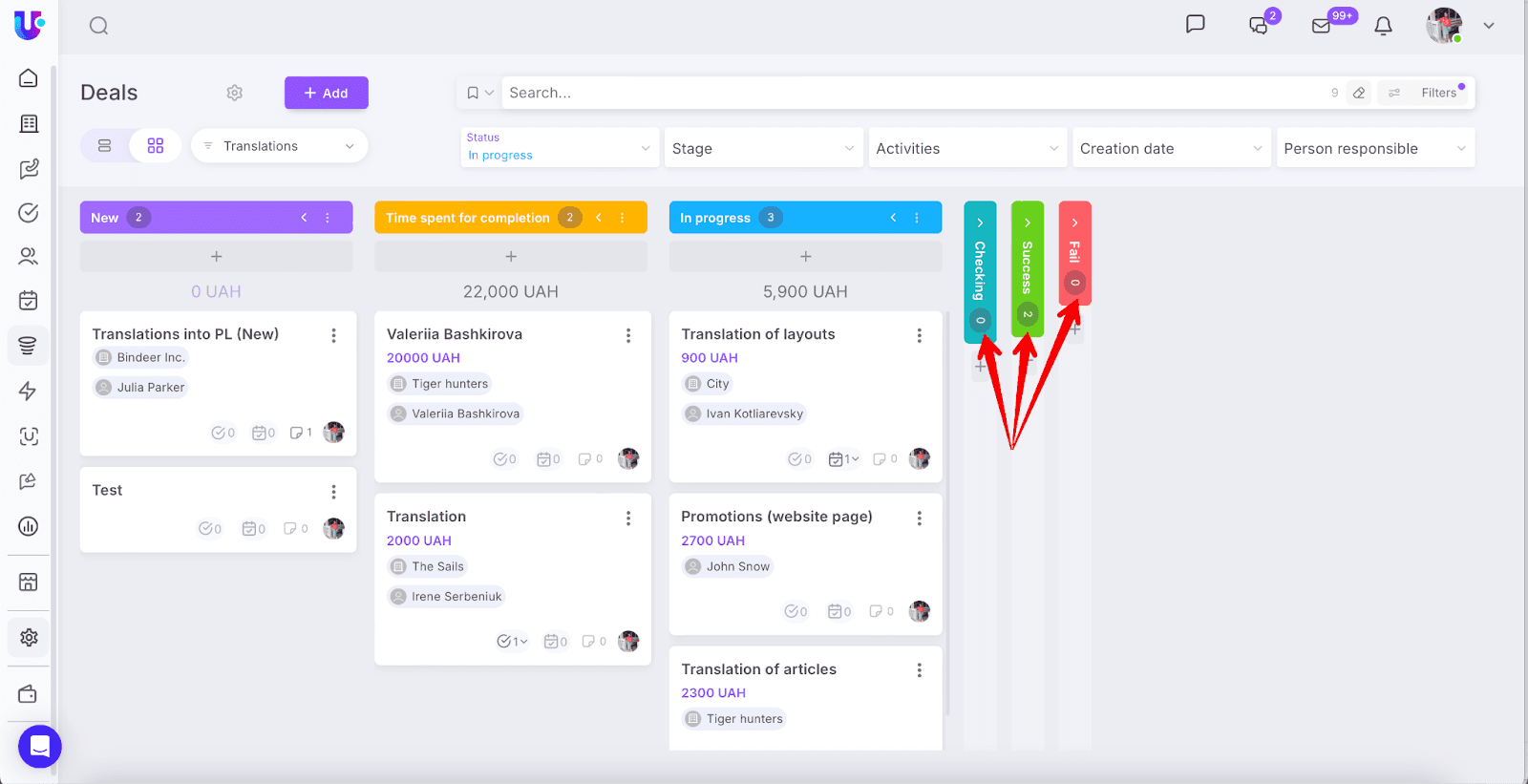This screenshot has height=784, width=1528.
Task: Open menu for Translation of layouts card
Action: click(920, 335)
